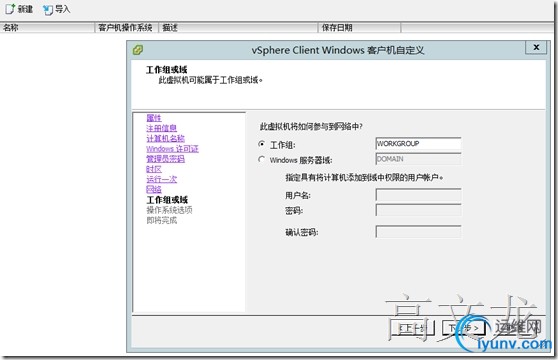Click the DOMAIN text field
The image size is (558, 360).
pos(418,159)
